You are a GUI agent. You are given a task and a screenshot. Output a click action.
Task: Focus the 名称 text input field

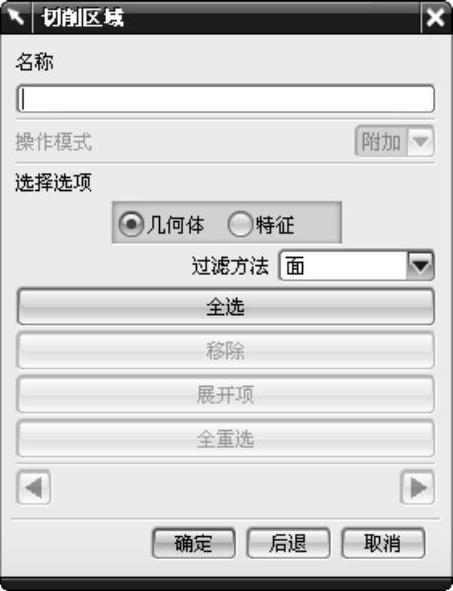226,99
